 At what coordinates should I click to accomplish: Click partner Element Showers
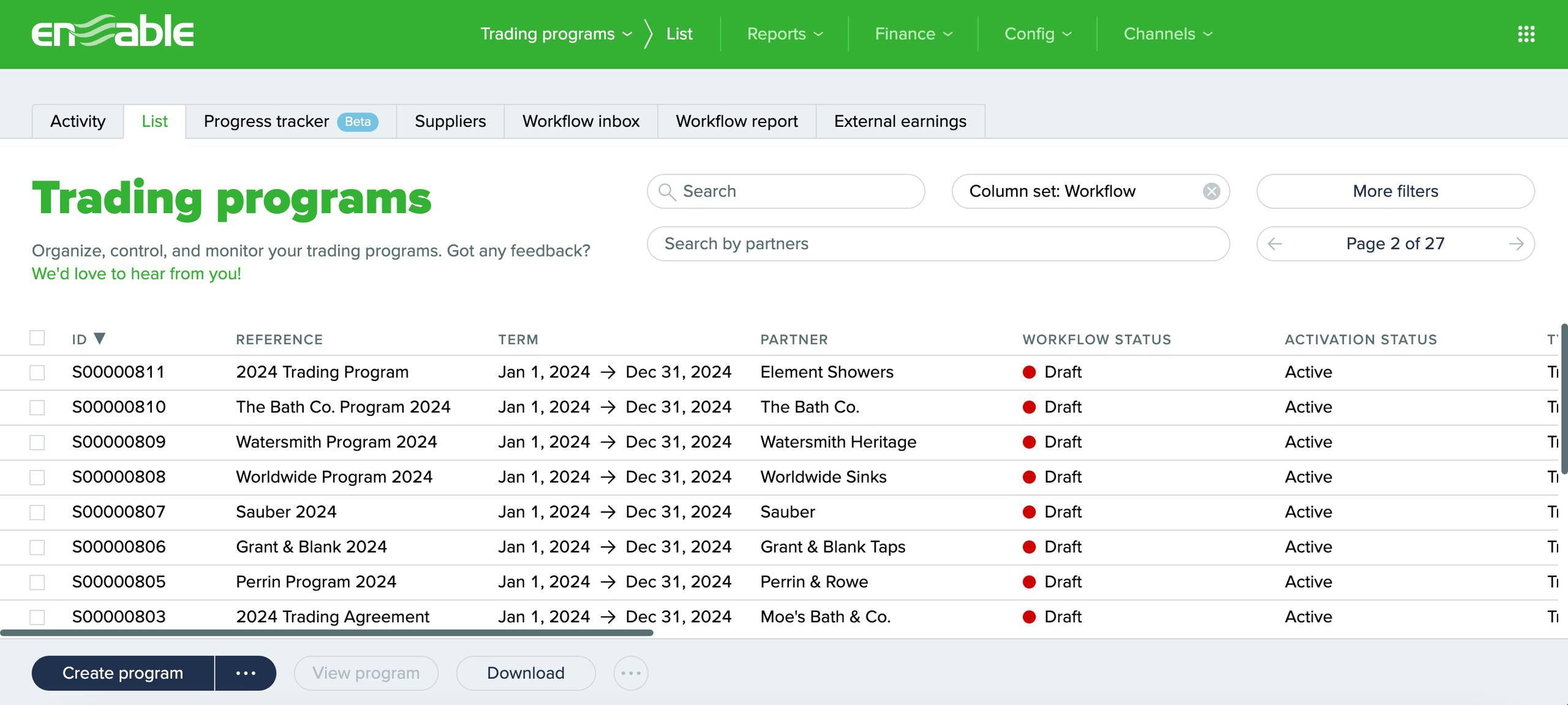pos(827,372)
